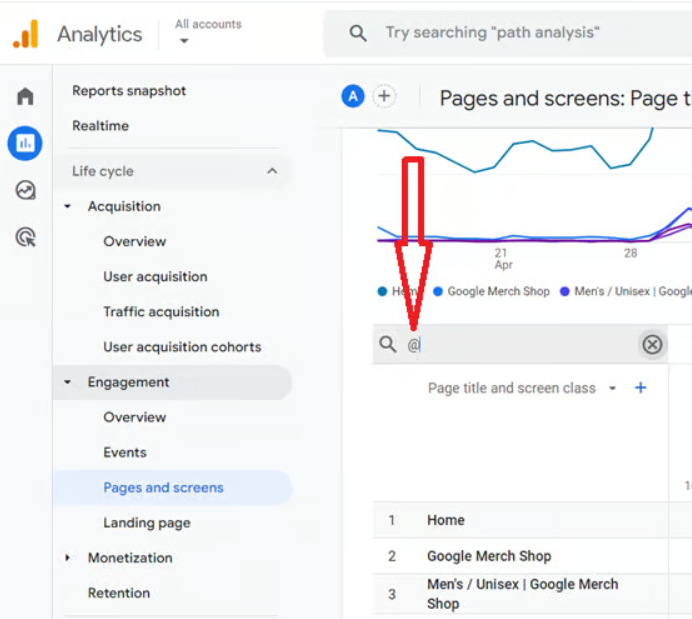Select the 'Home' table row
Image resolution: width=692 pixels, height=619 pixels.
point(532,520)
